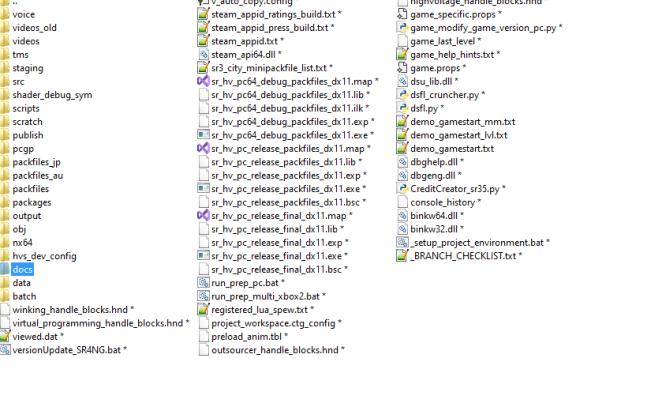This screenshot has width=647, height=400.
Task: Select the packfiles_jp folder
Action: (x=36, y=161)
